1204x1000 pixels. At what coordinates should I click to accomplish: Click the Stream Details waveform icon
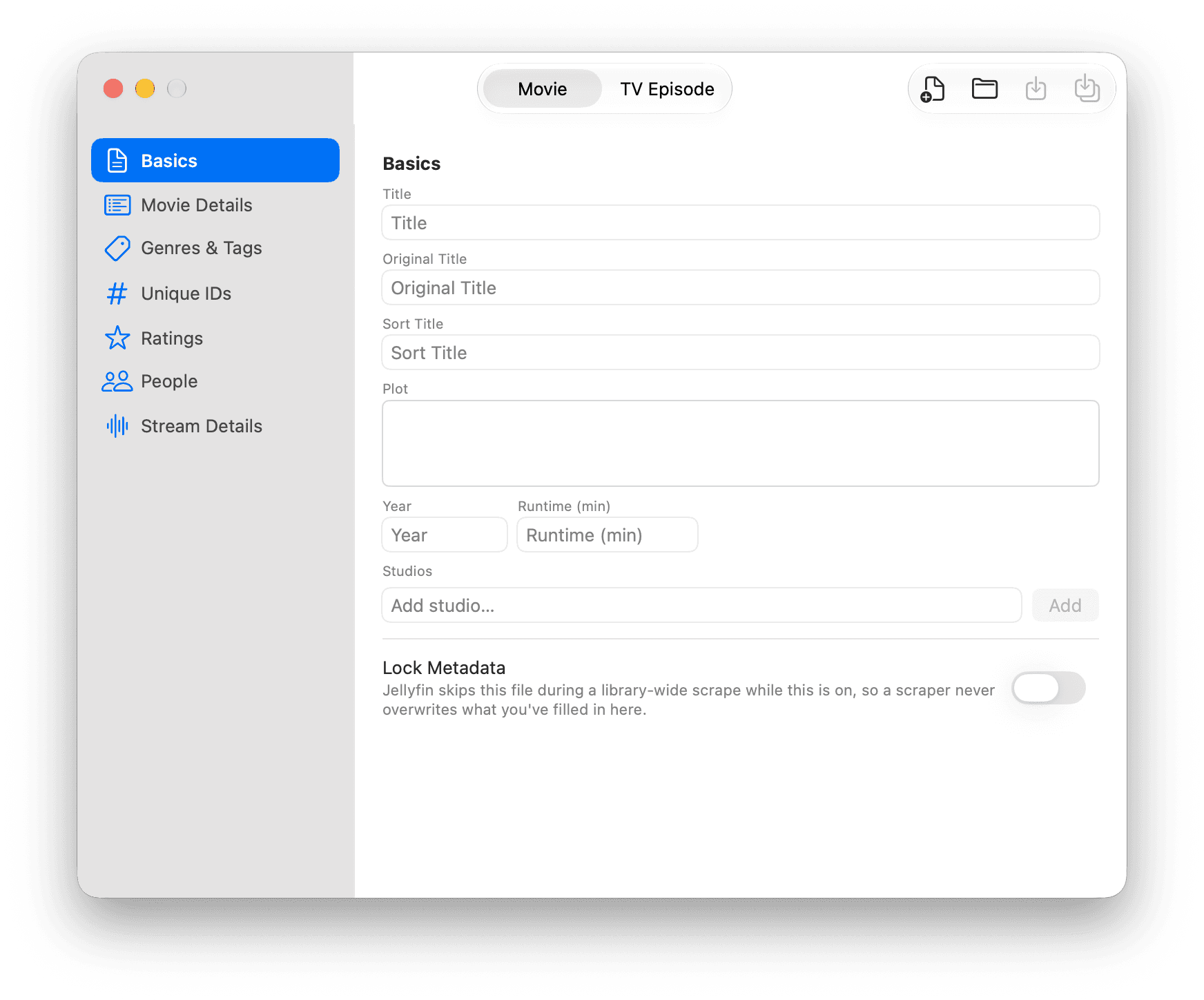[117, 425]
